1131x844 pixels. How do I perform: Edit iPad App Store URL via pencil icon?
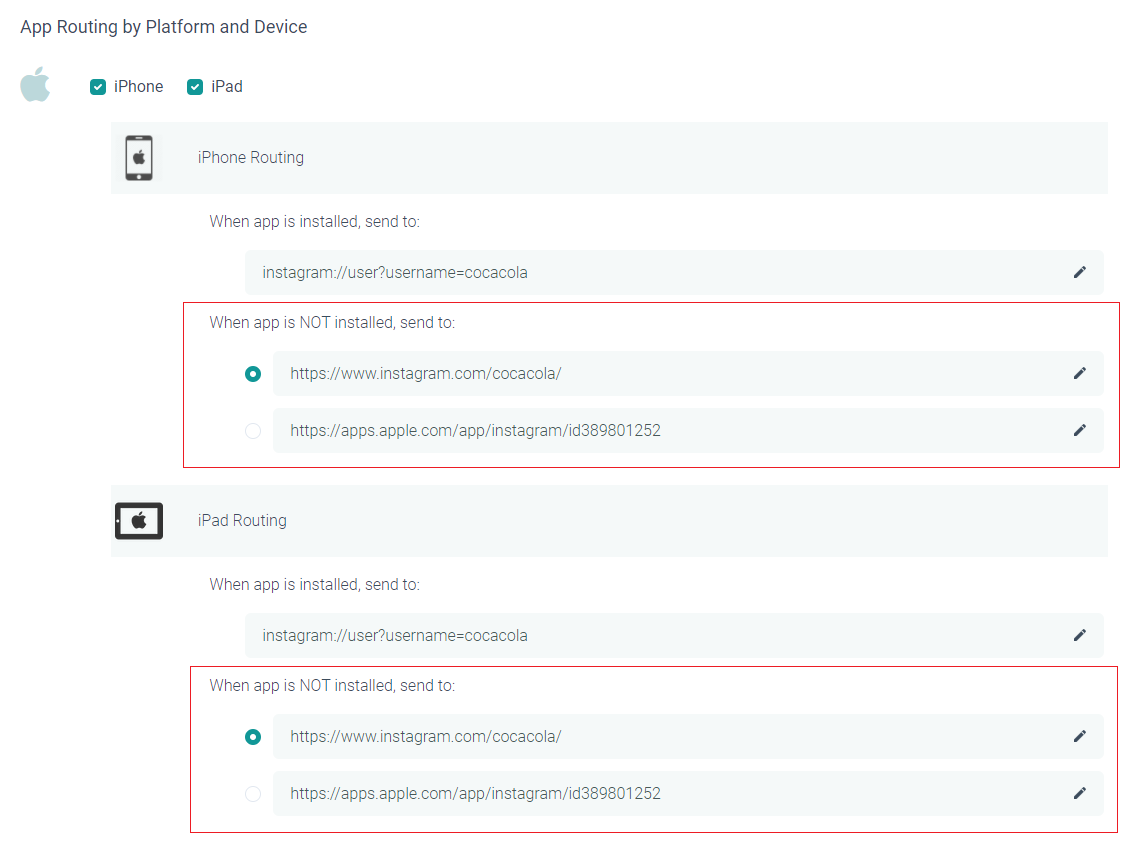pos(1080,794)
